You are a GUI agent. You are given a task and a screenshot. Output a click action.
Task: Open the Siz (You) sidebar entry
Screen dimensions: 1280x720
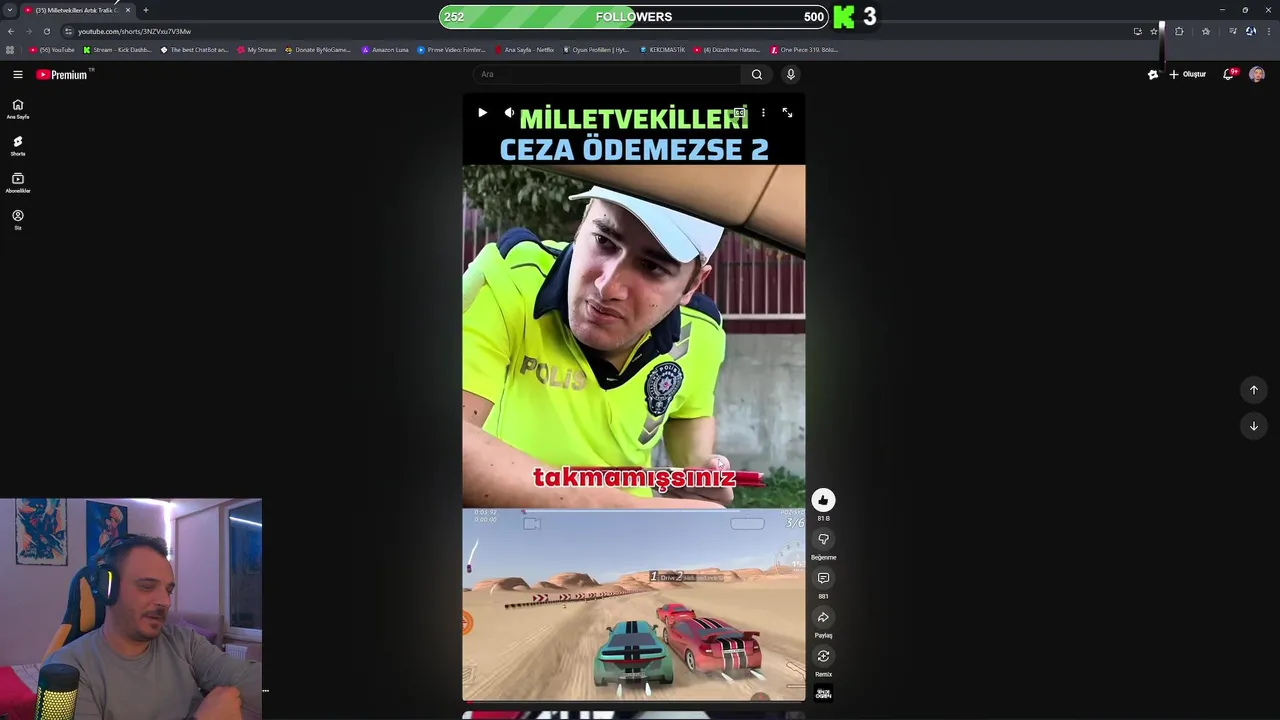18,220
